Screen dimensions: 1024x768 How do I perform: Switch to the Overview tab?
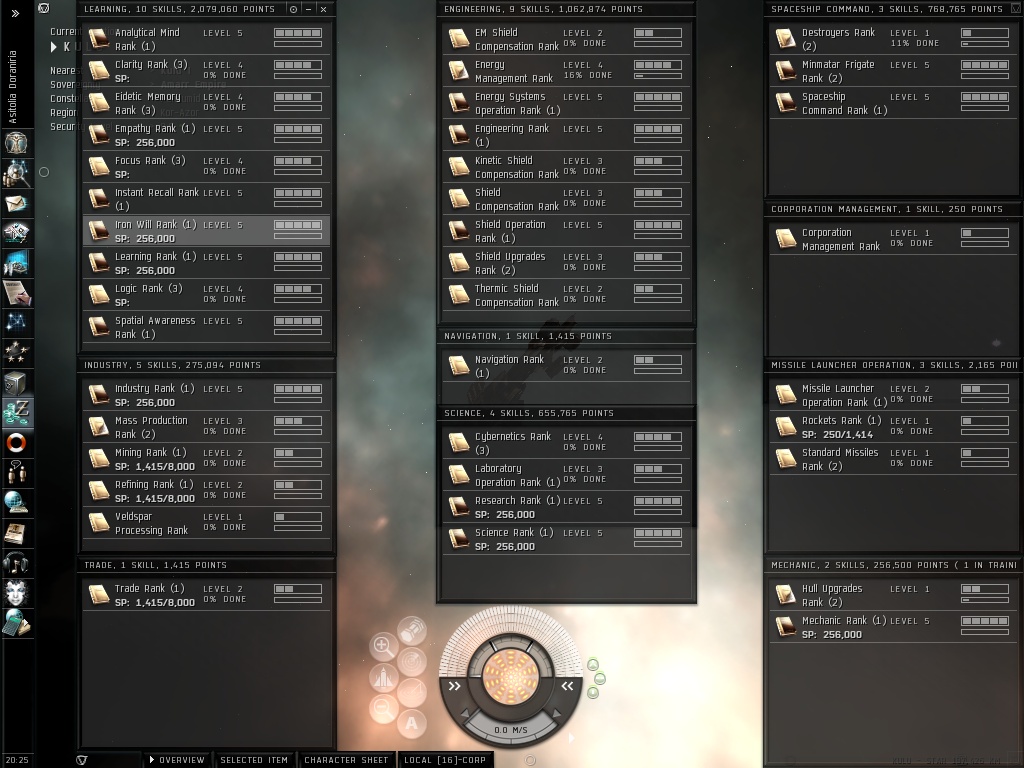pos(176,760)
